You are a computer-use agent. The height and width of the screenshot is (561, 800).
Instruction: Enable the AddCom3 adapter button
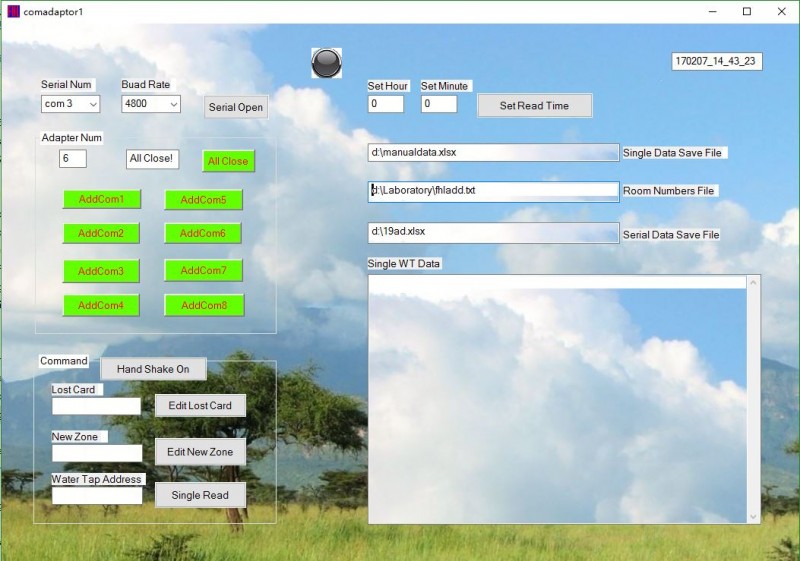(101, 271)
